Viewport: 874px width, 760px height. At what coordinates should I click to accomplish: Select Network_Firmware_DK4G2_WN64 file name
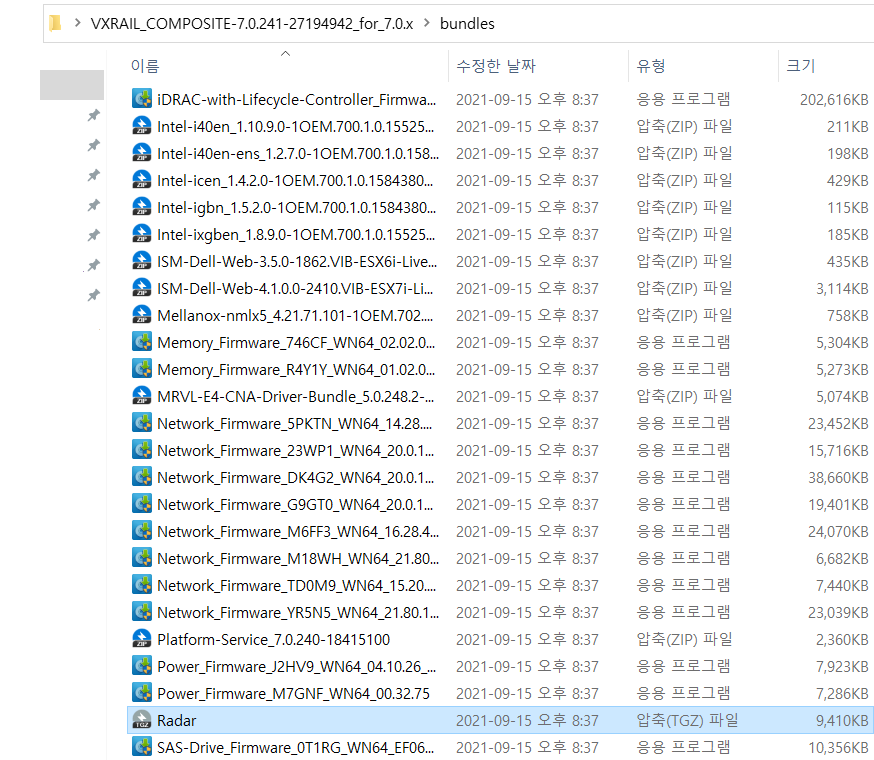point(295,478)
